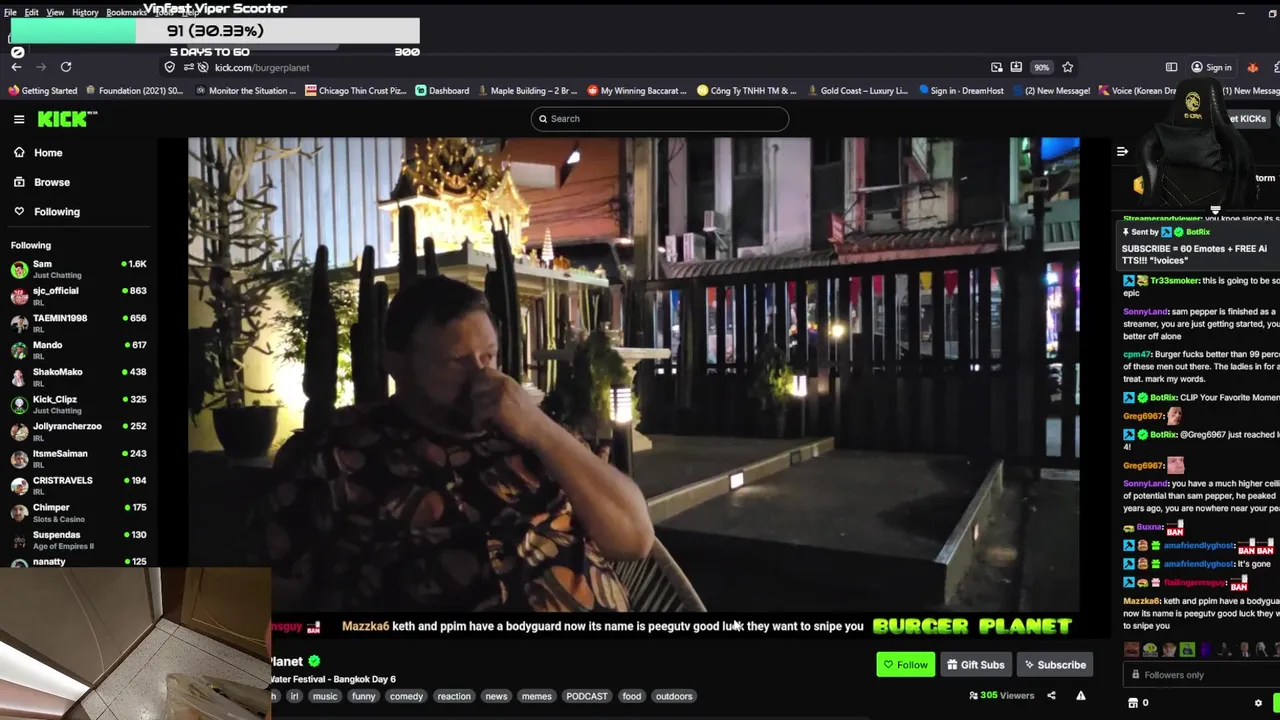Click the browser Sign in button
1280x720 pixels.
click(x=1212, y=67)
